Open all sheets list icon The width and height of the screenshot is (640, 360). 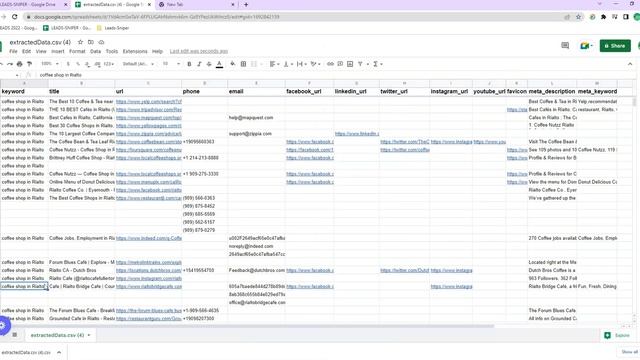[x=15, y=335]
